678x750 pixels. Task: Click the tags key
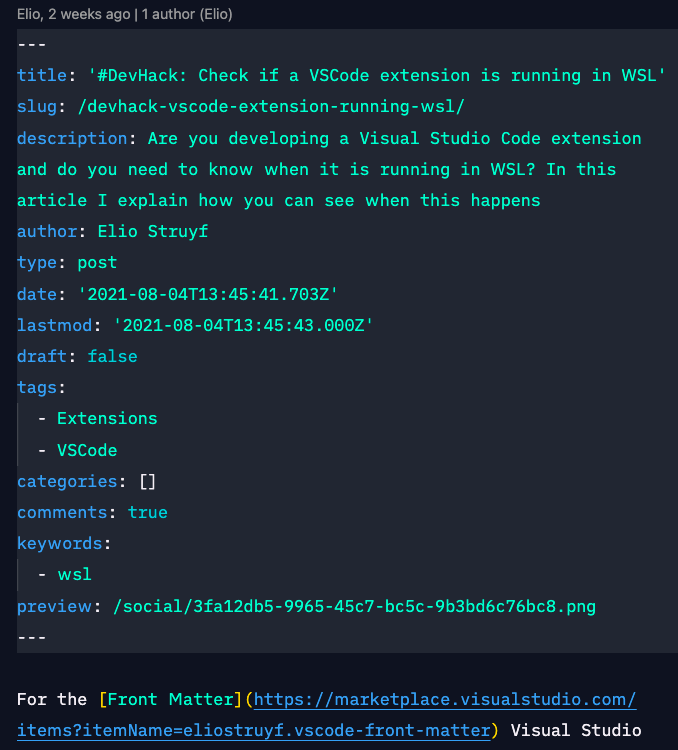click(x=37, y=387)
